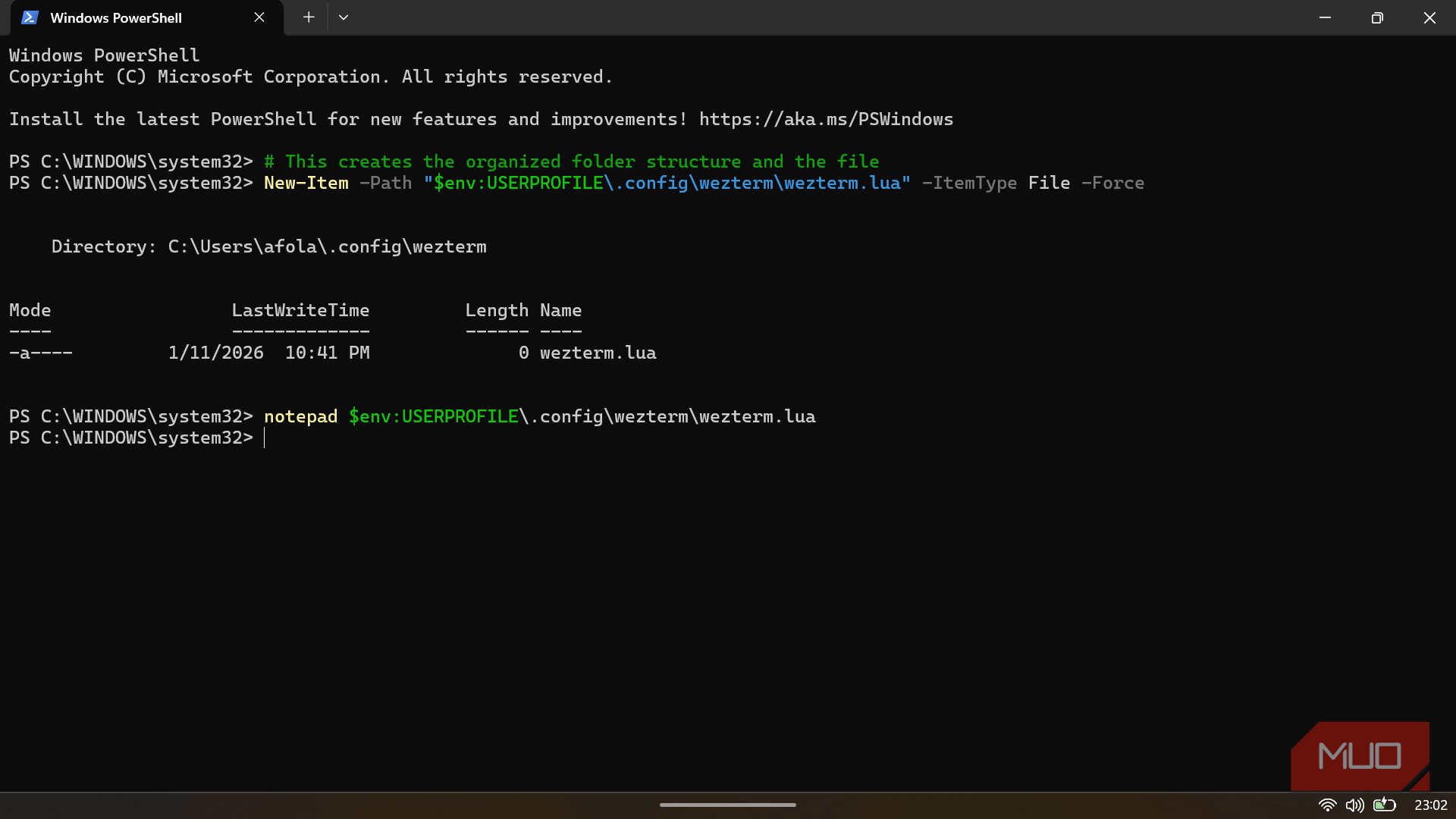The image size is (1456, 819).
Task: Select the Windows PowerShell tab title
Action: 116,18
